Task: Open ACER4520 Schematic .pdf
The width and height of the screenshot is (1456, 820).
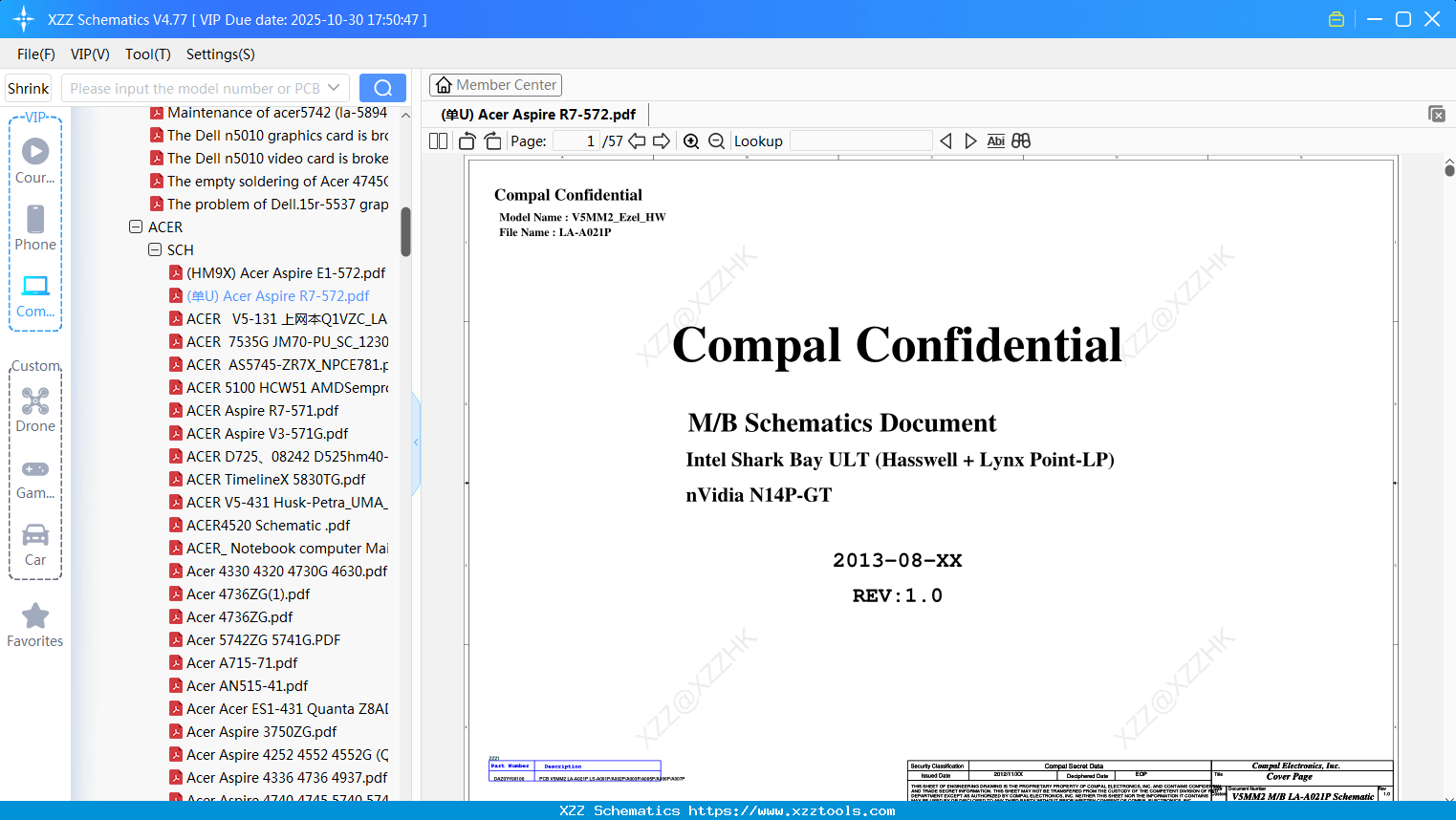Action: click(268, 526)
